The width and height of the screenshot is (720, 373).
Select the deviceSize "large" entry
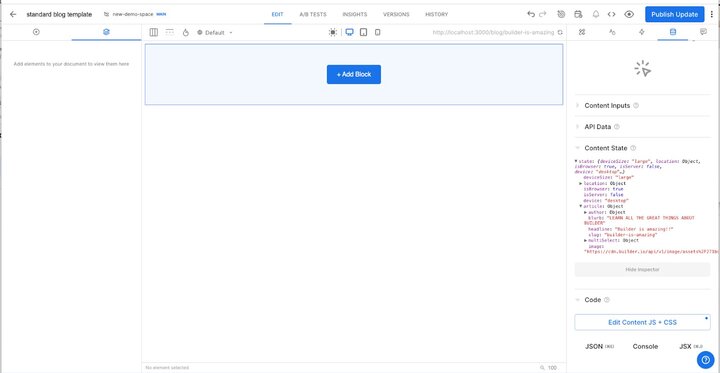[608, 177]
